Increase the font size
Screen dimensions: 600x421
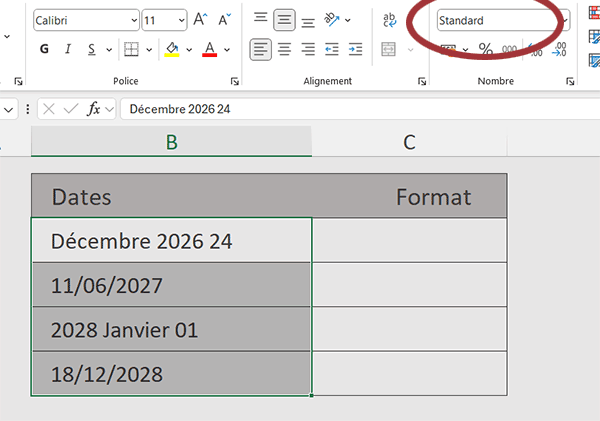click(x=200, y=20)
